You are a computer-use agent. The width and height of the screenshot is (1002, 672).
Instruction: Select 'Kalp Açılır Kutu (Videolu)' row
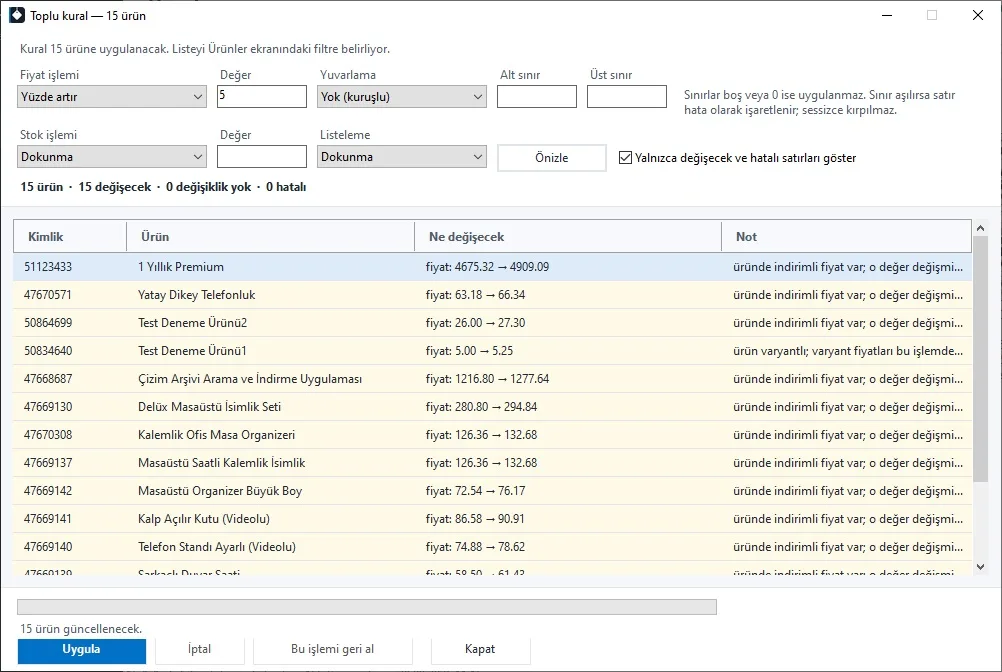tap(493, 519)
